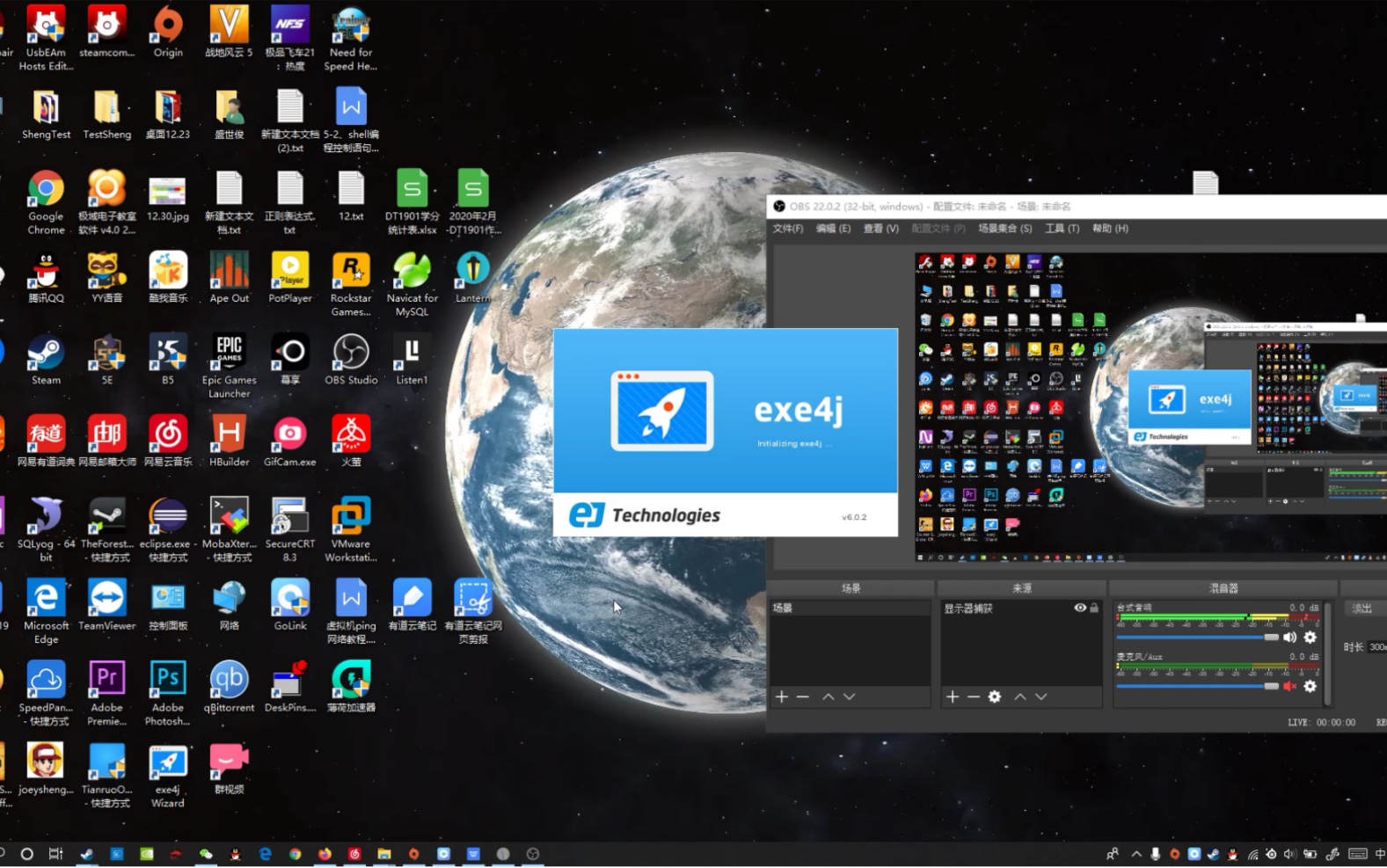This screenshot has height=868, width=1387.
Task: Click the OBS preview canvas thumbnail
Action: [x=1150, y=406]
